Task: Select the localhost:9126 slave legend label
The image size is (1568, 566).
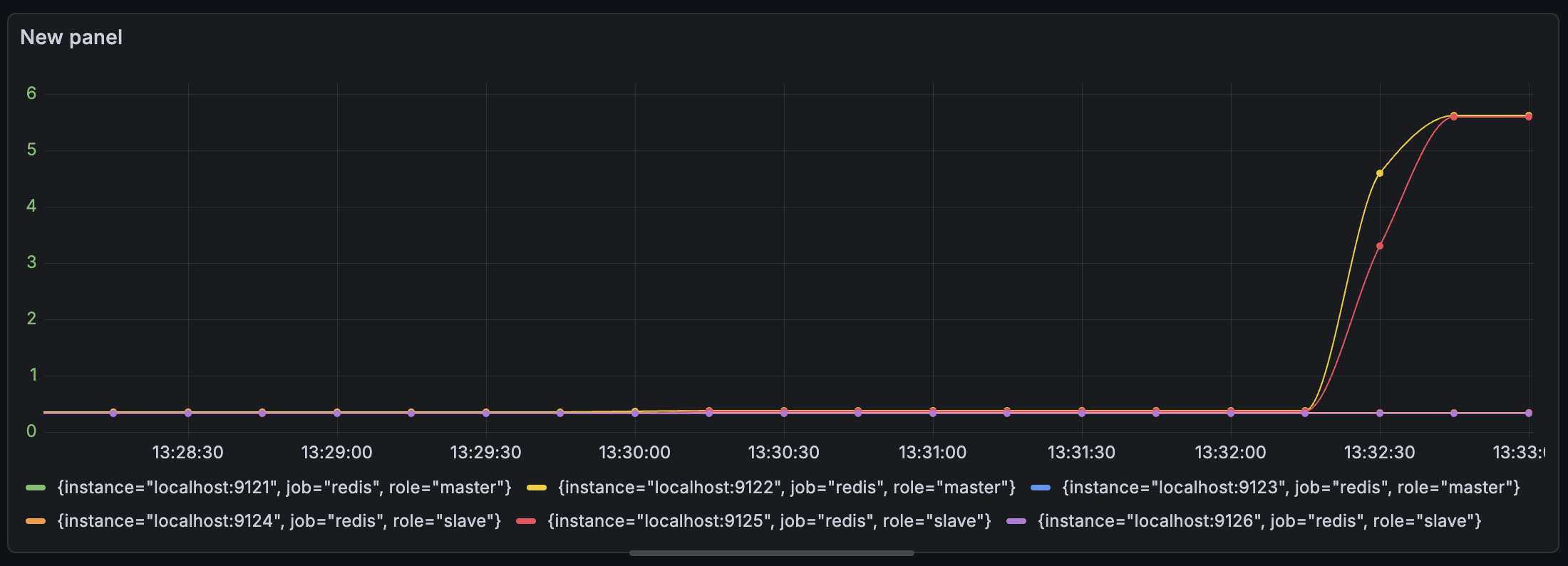Action: click(x=1259, y=521)
